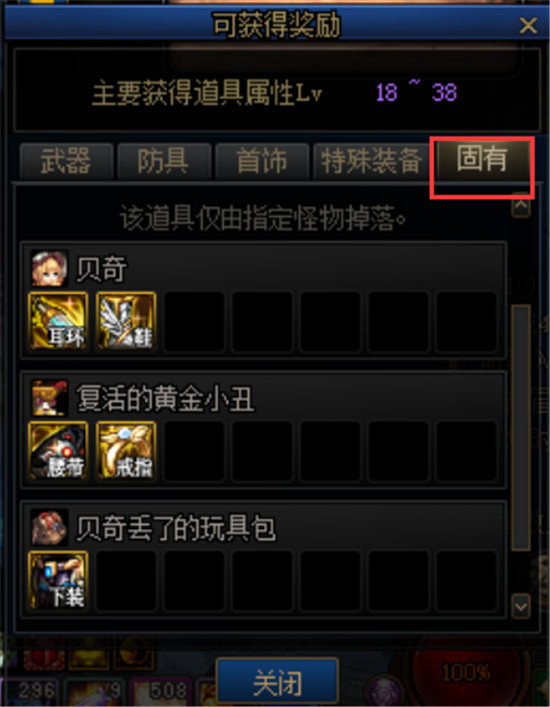Select the 耳环 earring reward icon
550x707 pixels.
click(x=58, y=321)
